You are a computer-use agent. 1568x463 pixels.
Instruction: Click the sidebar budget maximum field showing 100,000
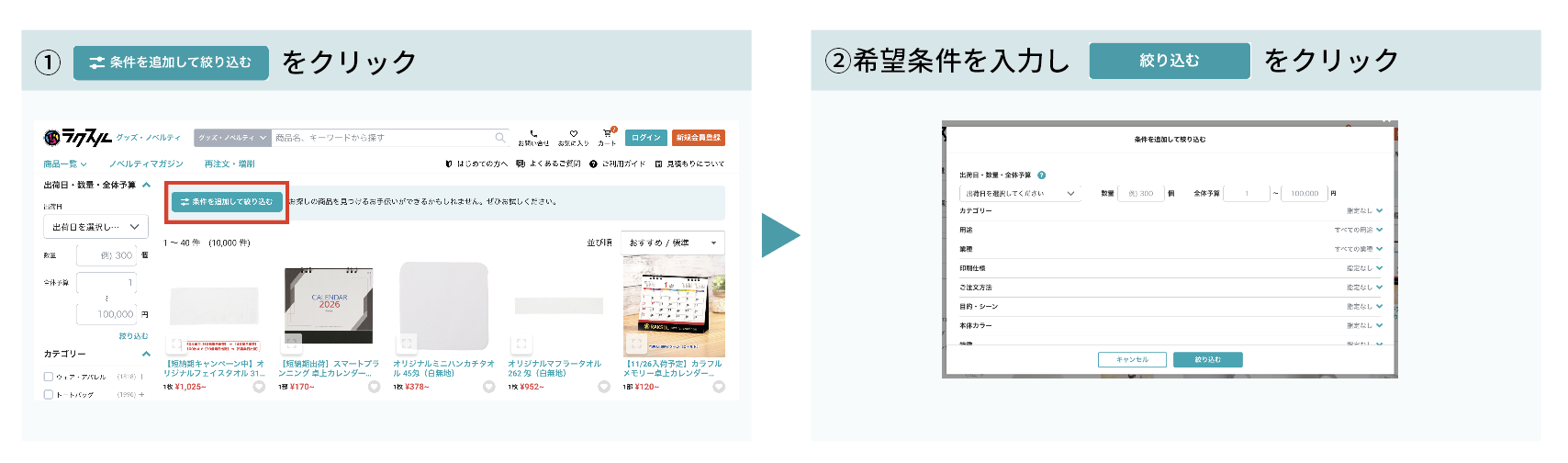point(106,314)
